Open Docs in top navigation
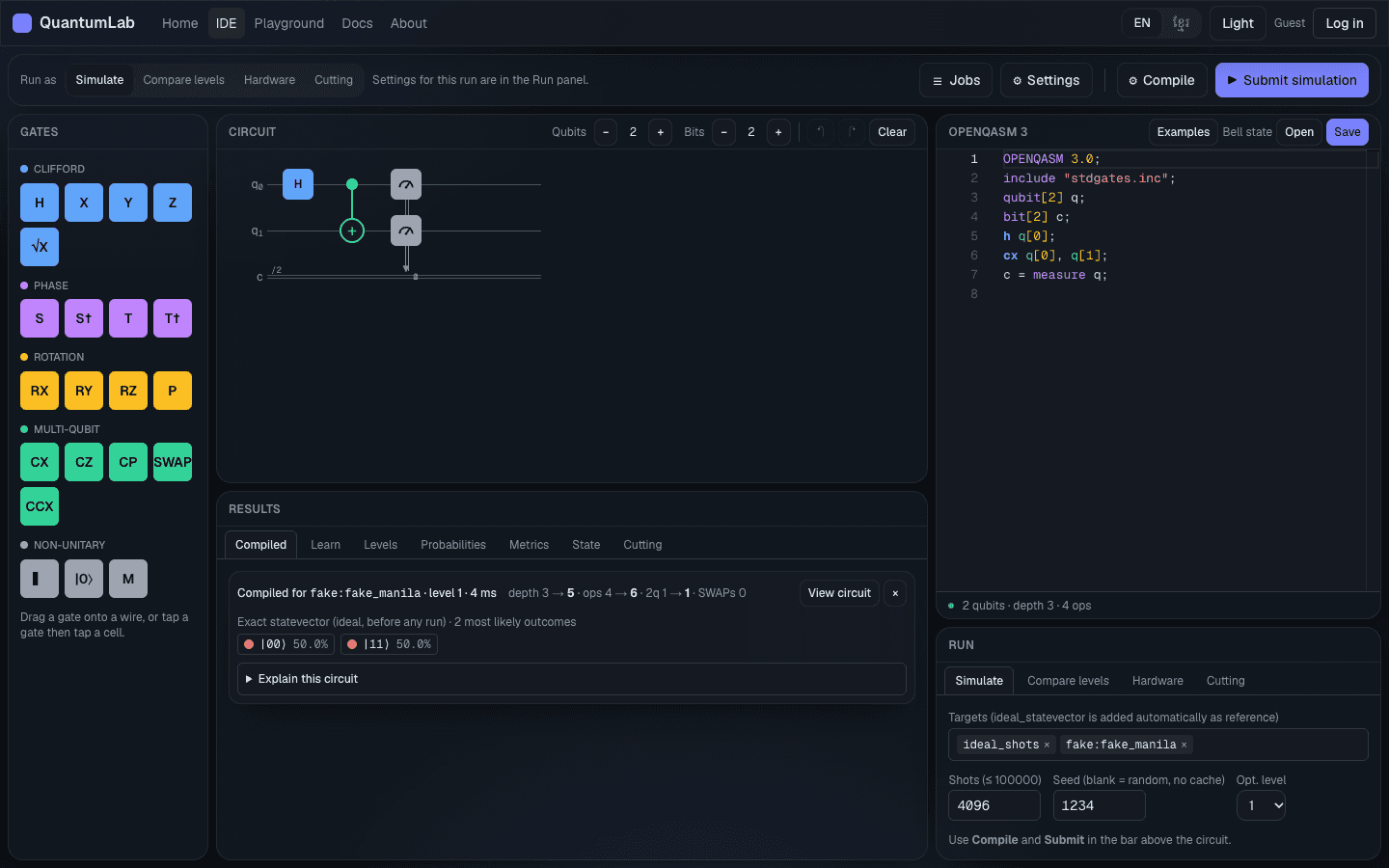Image resolution: width=1389 pixels, height=868 pixels. tap(357, 23)
